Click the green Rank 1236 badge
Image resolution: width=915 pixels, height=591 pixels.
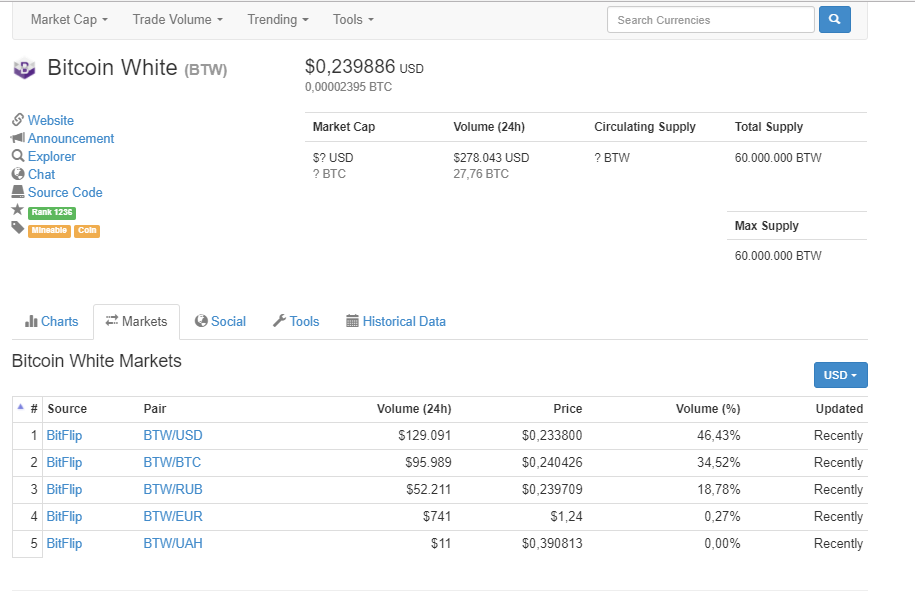(x=52, y=212)
